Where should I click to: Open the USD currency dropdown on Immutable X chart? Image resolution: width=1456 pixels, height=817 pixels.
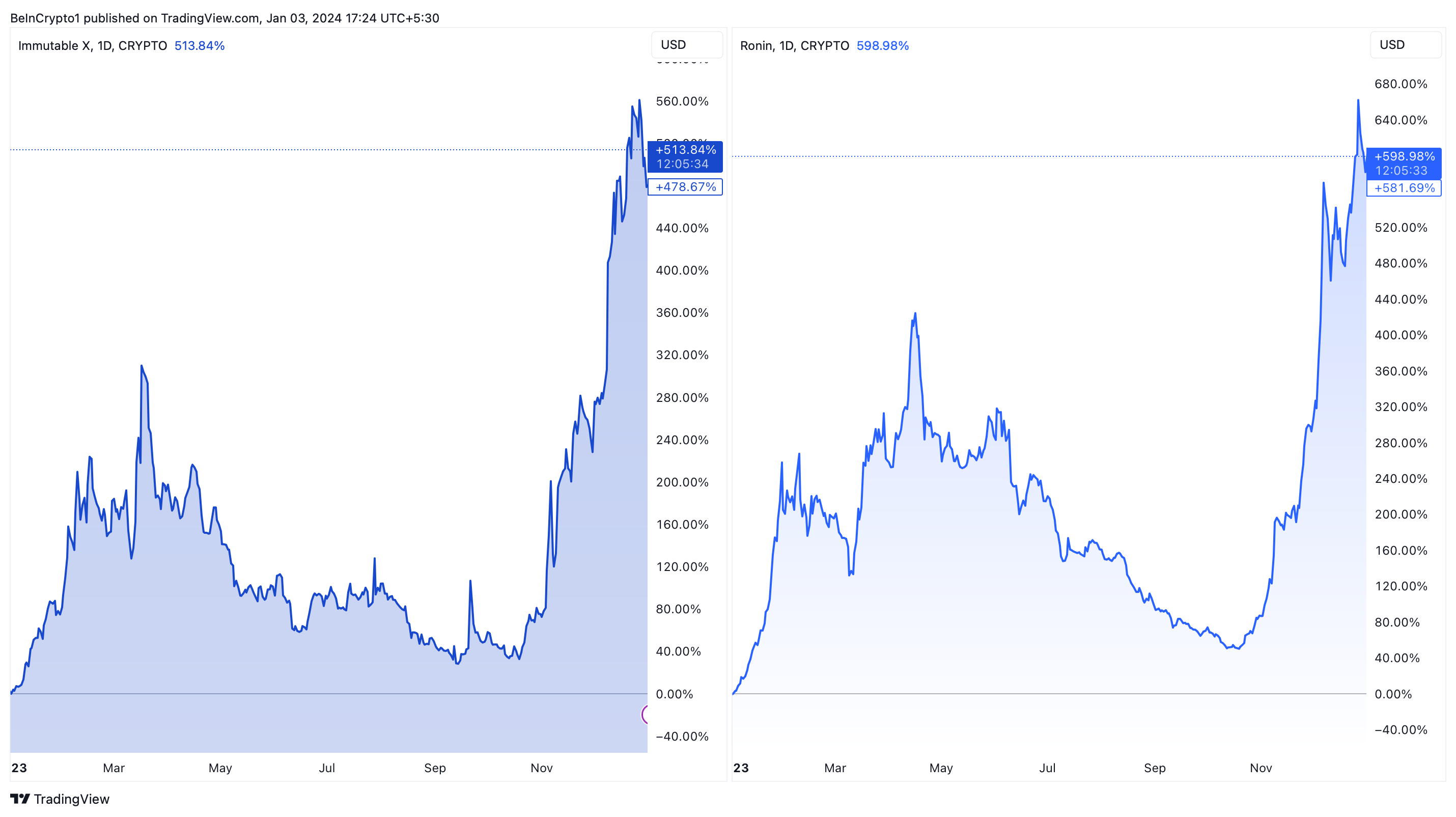tap(686, 45)
